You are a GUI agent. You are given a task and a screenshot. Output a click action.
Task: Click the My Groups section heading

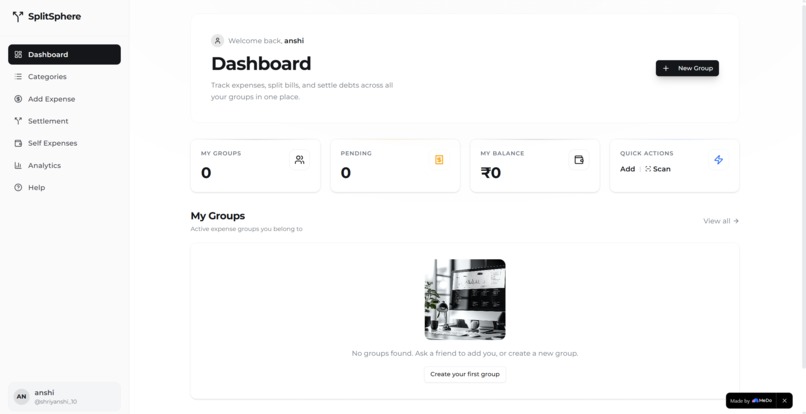pyautogui.click(x=218, y=216)
